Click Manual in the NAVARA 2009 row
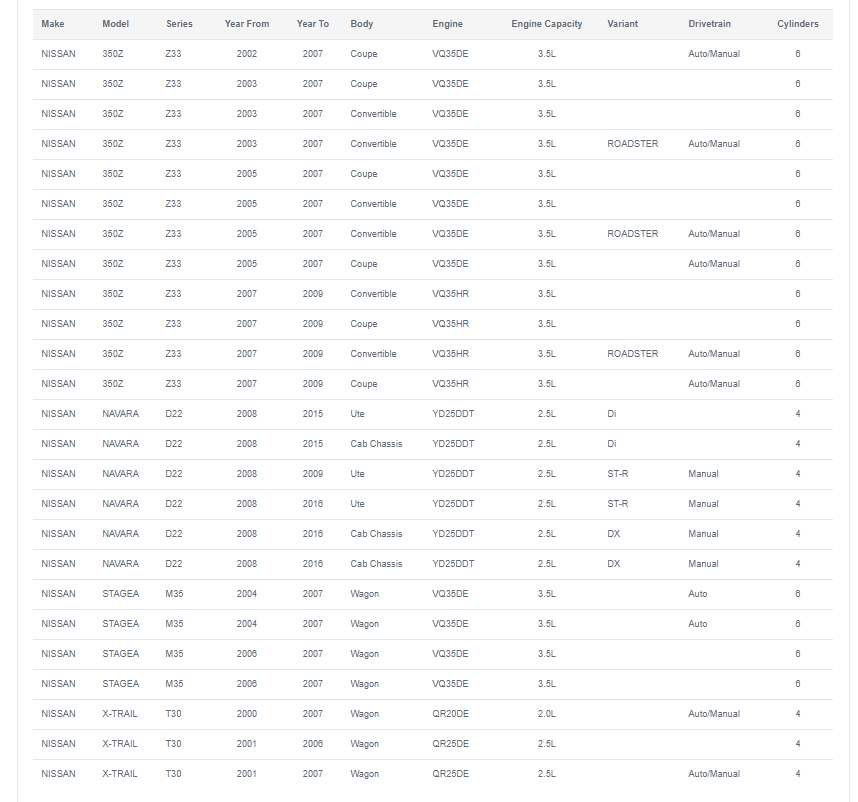 pos(703,474)
